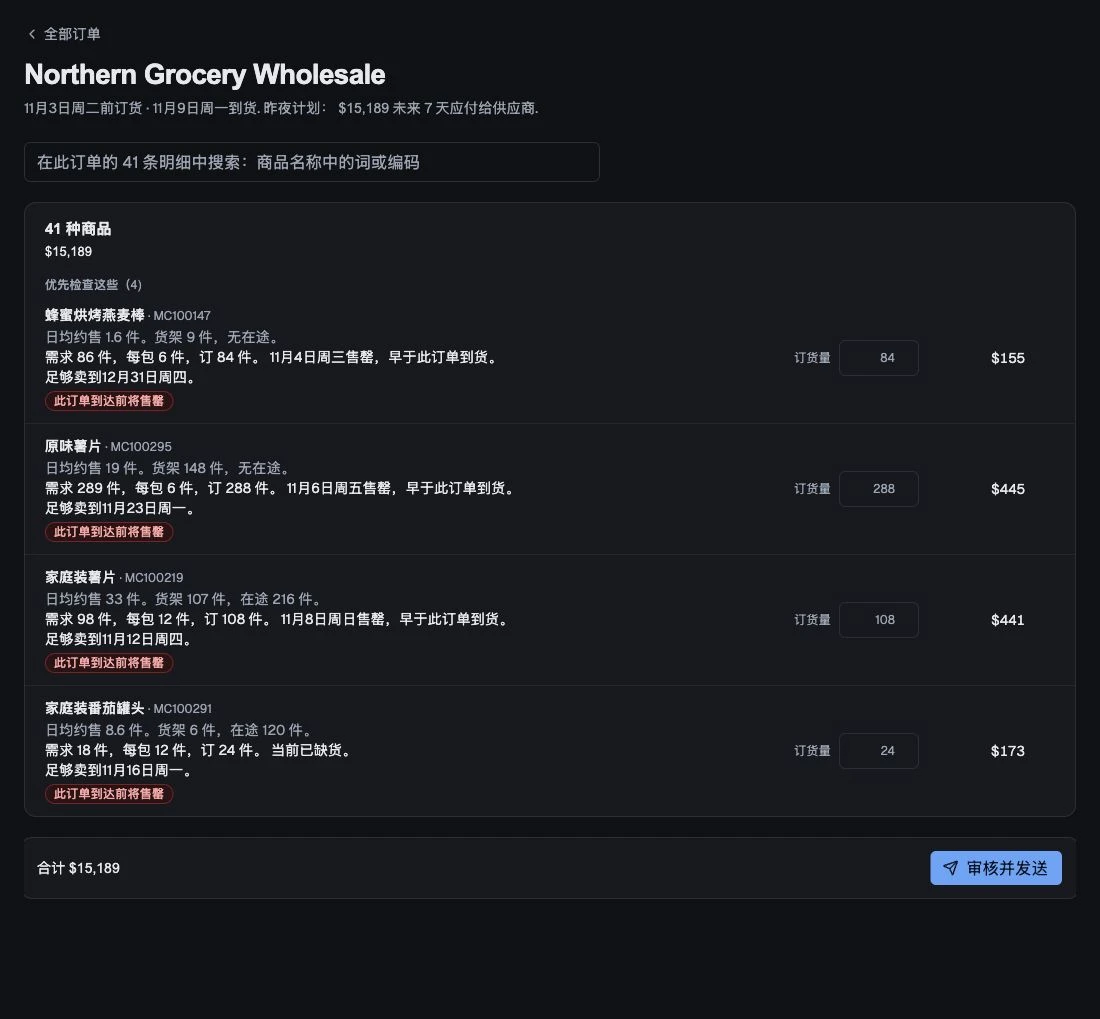
Task: Click the 审核并发送 button
Action: 995,868
